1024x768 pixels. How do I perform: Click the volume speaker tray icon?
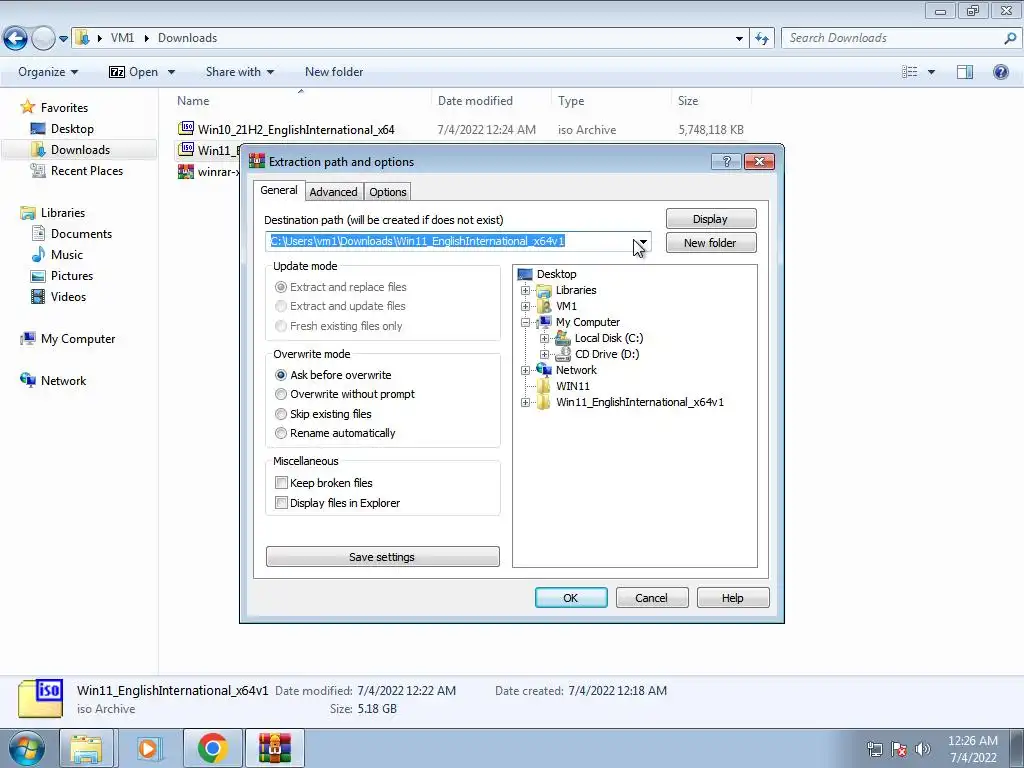click(x=923, y=748)
